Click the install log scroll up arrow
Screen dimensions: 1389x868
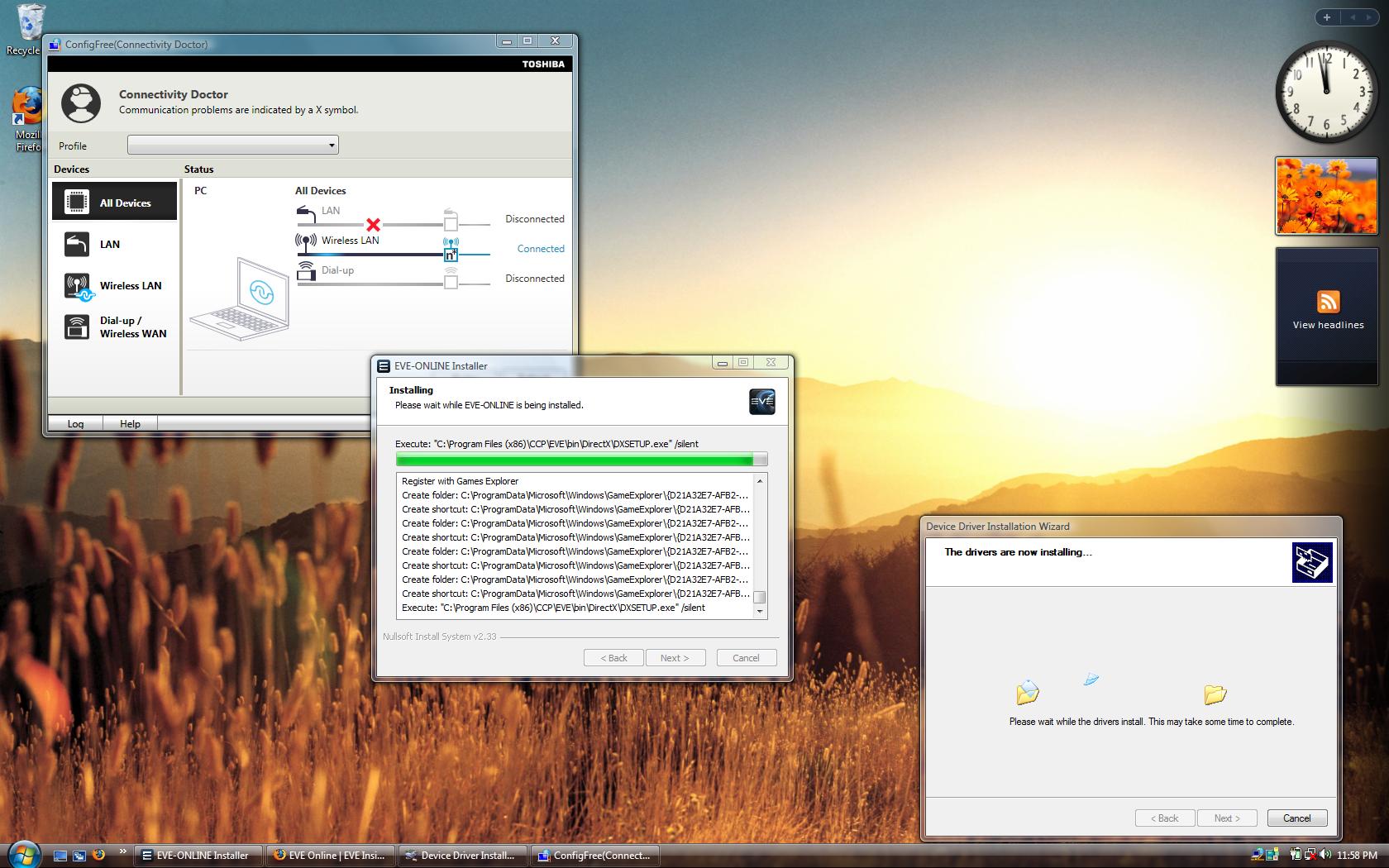click(760, 480)
